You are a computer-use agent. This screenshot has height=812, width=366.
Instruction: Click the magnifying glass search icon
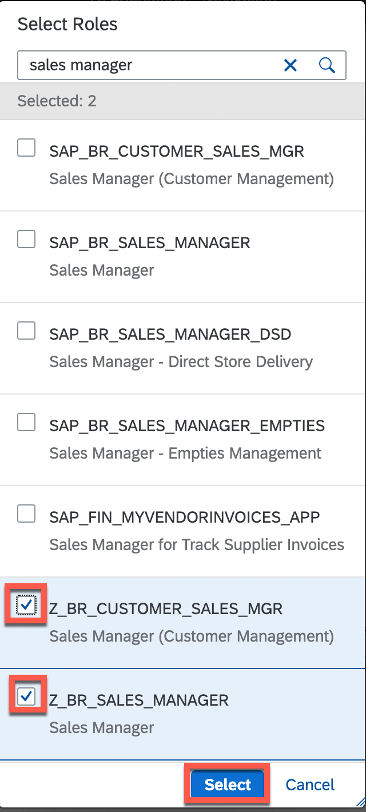pos(327,65)
